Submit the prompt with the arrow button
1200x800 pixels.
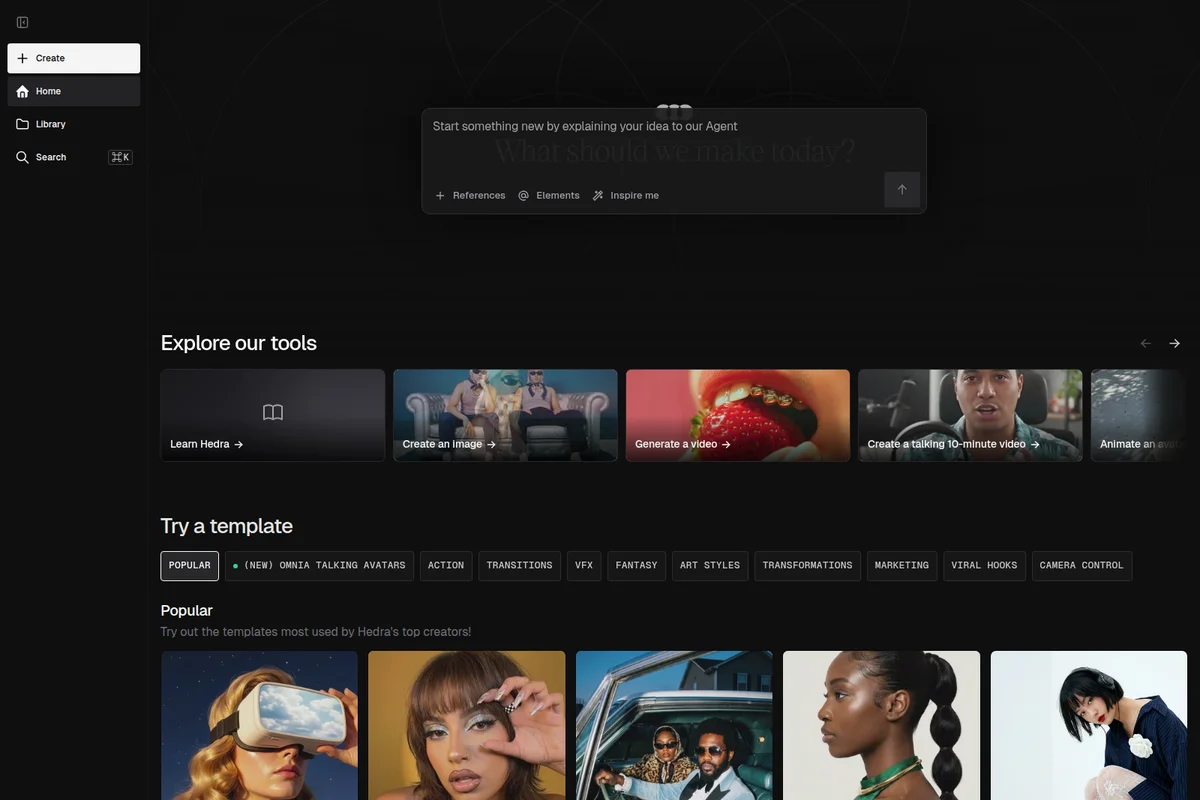click(x=901, y=189)
